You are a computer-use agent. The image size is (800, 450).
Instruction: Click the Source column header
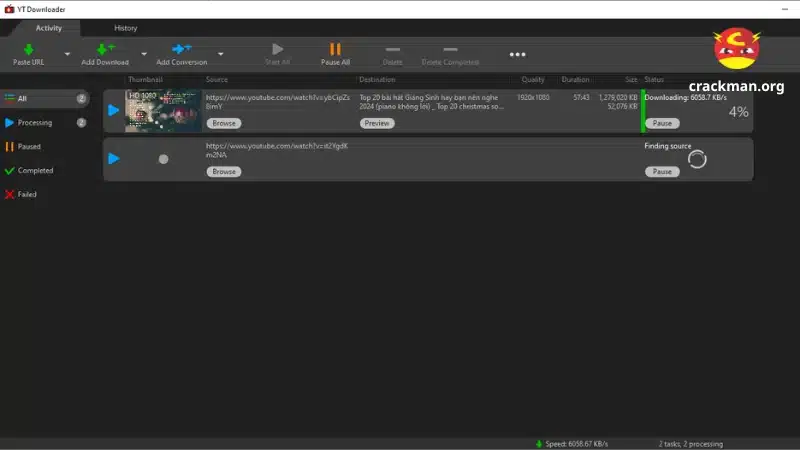click(x=217, y=80)
